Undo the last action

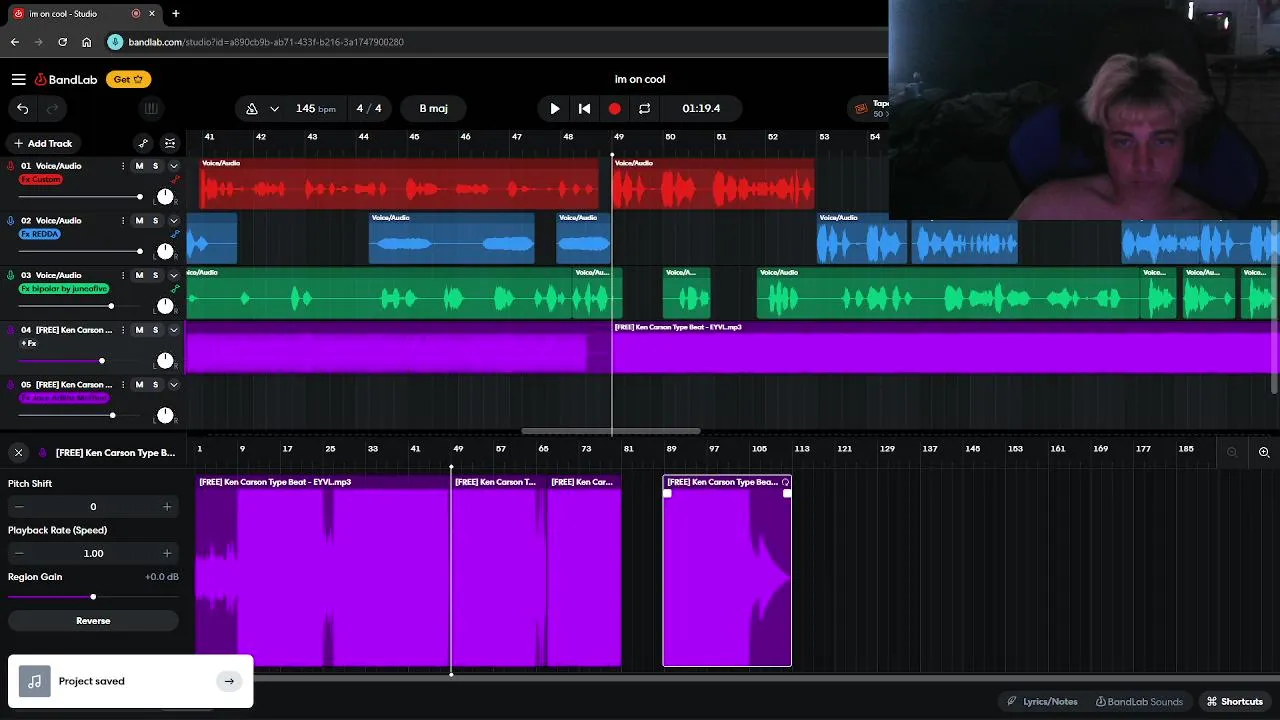click(22, 108)
